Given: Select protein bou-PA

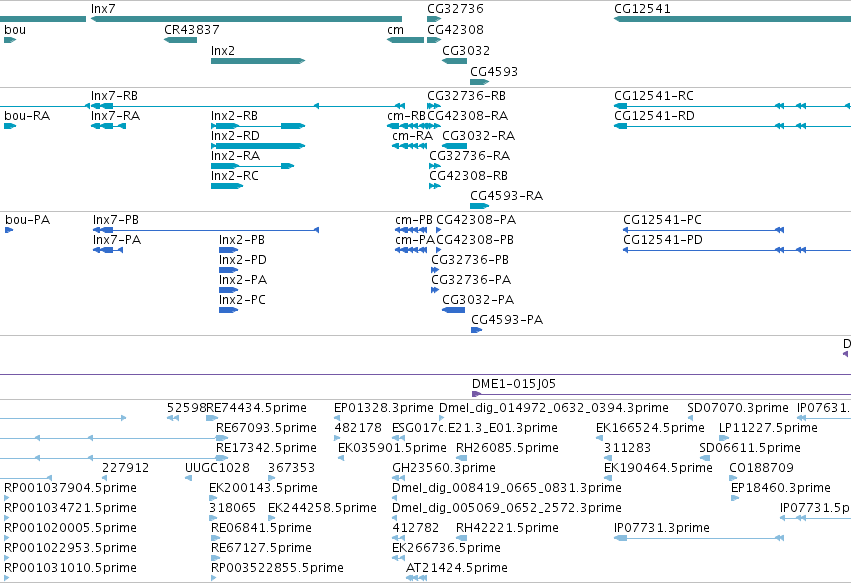Looking at the screenshot, I should (9, 230).
